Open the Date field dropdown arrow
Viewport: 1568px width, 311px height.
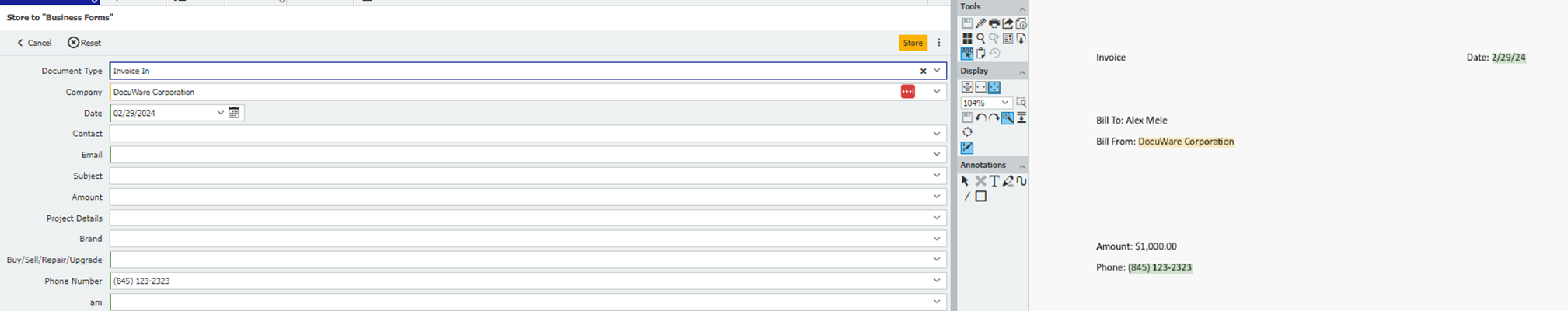[x=220, y=113]
